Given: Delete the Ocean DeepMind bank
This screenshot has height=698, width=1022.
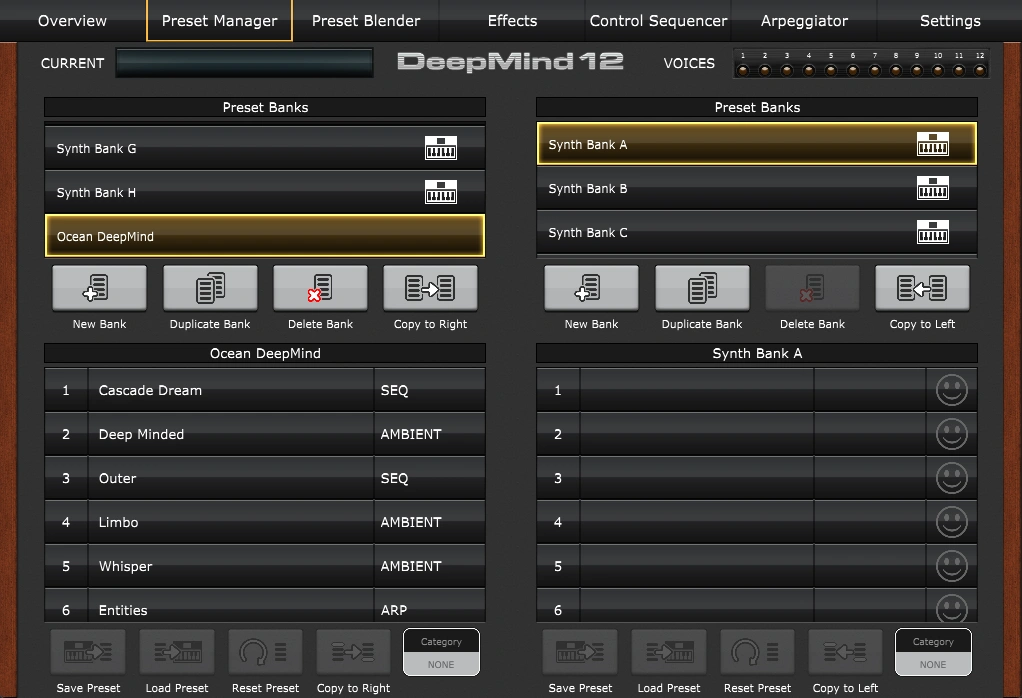Looking at the screenshot, I should [x=320, y=288].
